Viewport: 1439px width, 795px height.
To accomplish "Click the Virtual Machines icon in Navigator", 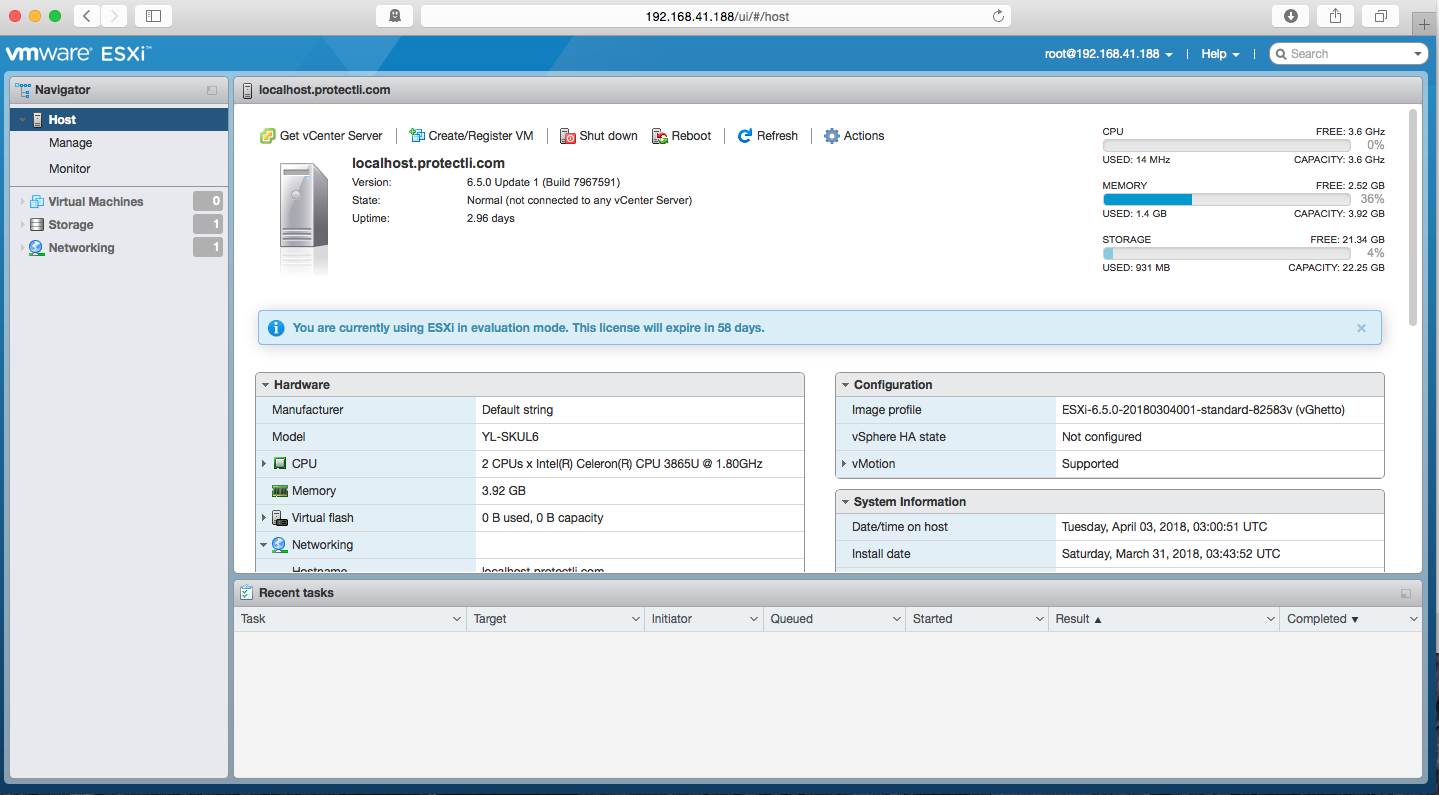I will (37, 201).
